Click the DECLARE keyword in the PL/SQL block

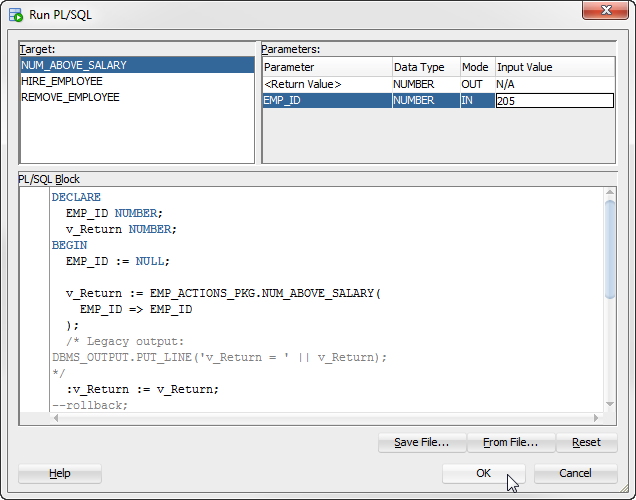pyautogui.click(x=76, y=197)
